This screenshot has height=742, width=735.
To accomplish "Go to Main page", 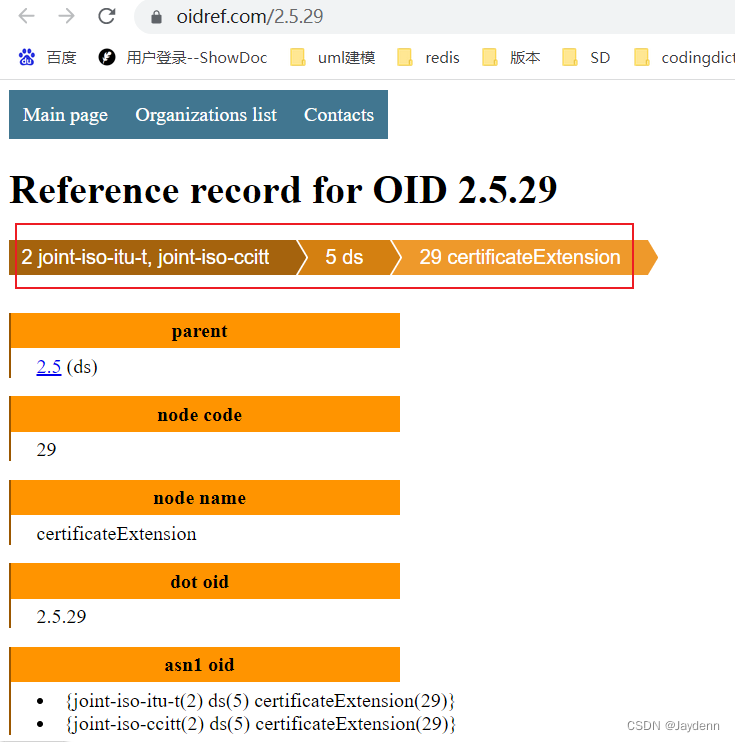I will point(65,115).
